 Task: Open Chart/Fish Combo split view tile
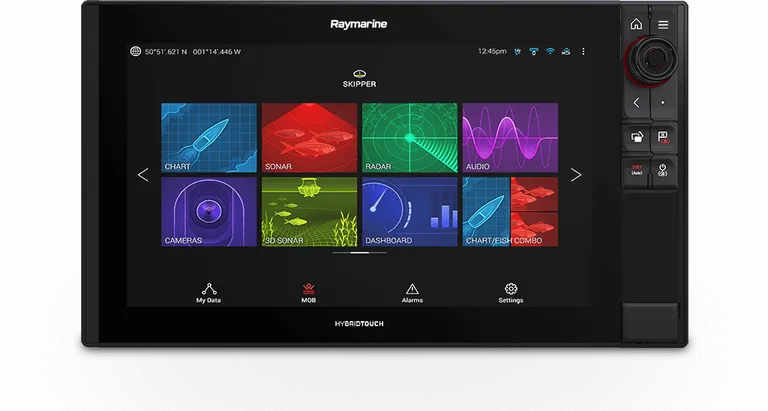tap(510, 211)
